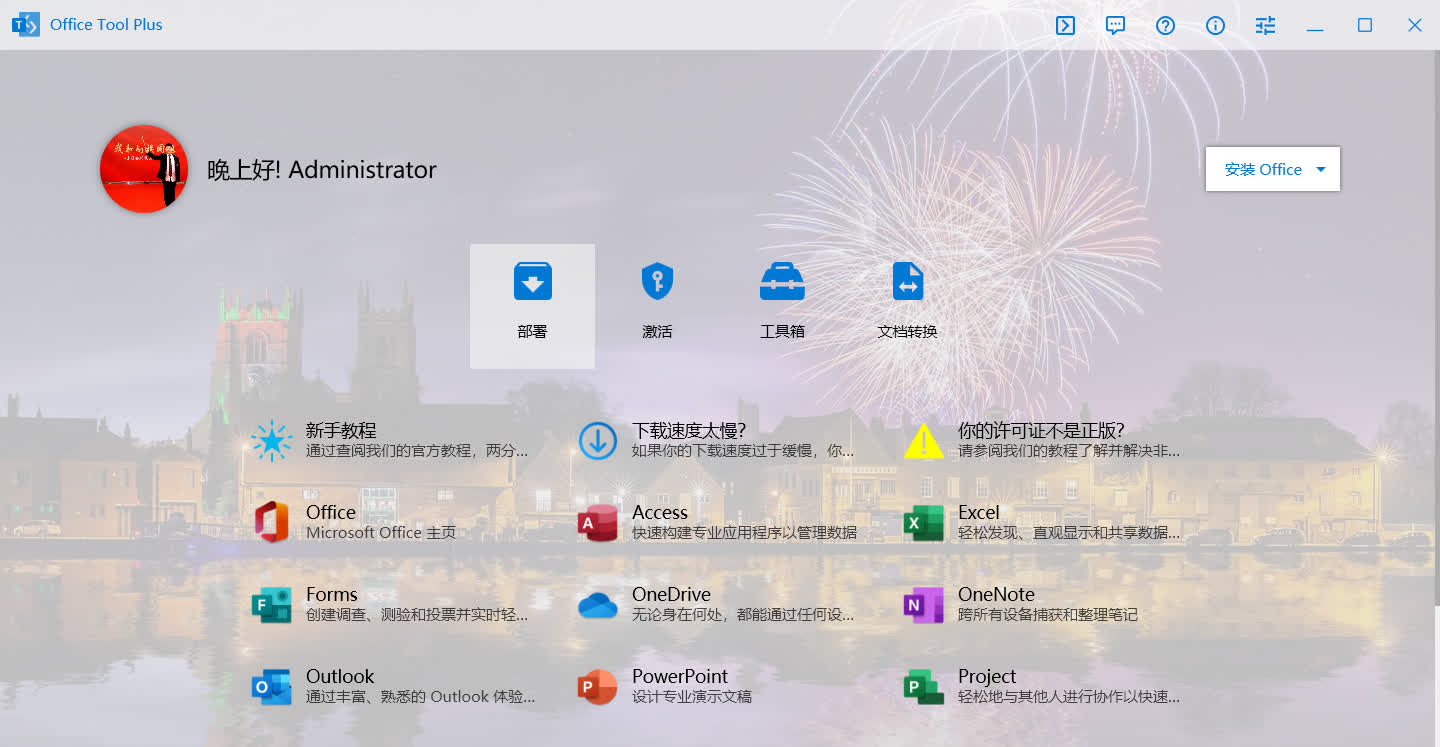Open the feedback chat bubble icon
1440x747 pixels.
point(1115,26)
